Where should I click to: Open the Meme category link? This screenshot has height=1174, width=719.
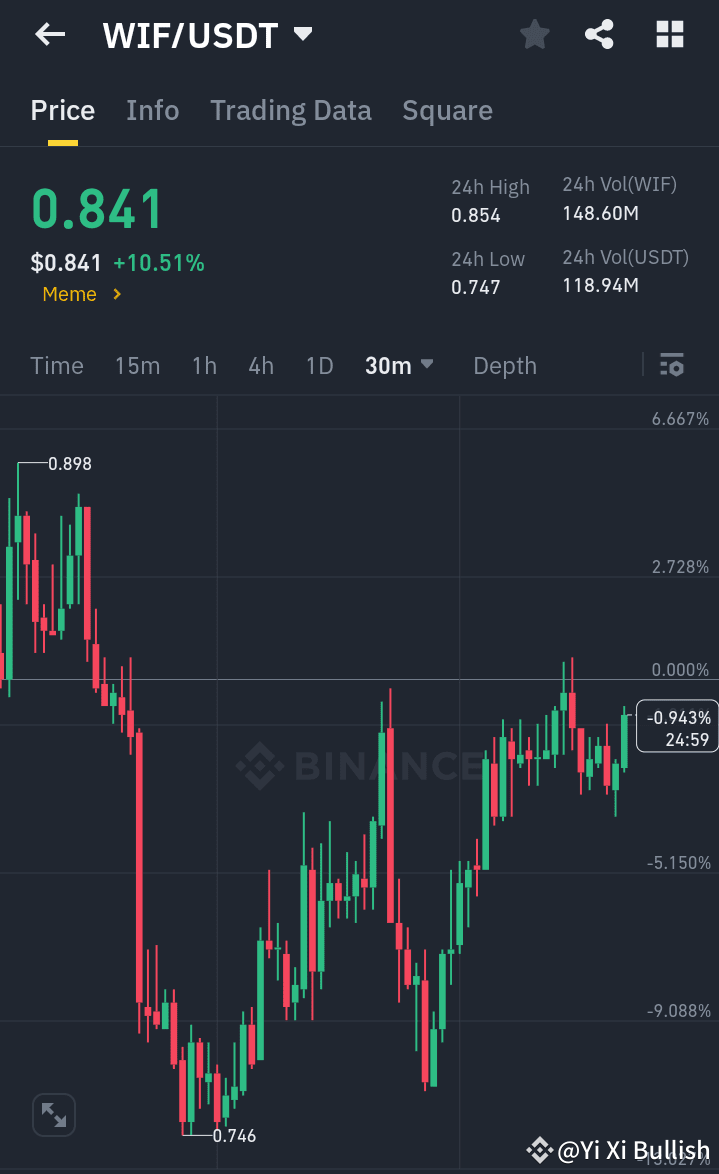(80, 295)
